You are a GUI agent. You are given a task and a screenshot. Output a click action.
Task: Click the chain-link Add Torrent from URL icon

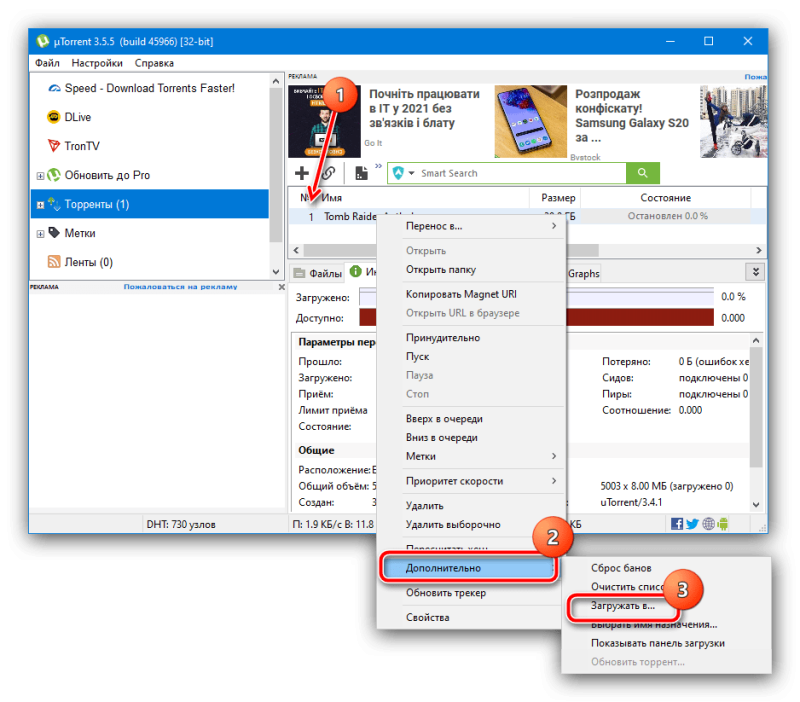pyautogui.click(x=329, y=173)
